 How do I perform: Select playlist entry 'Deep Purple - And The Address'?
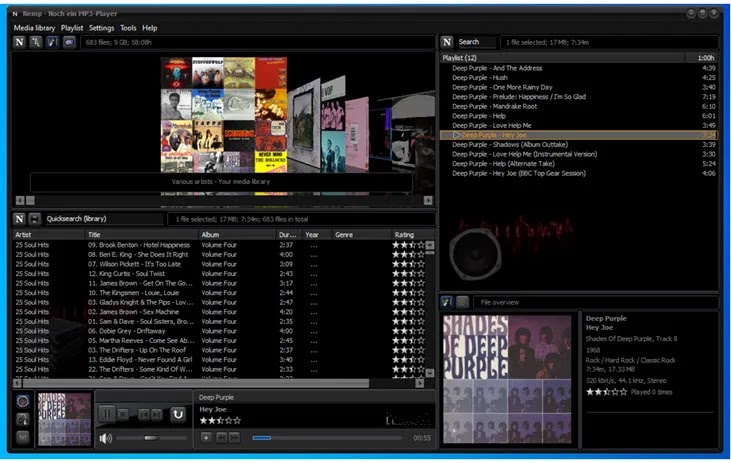pos(578,68)
